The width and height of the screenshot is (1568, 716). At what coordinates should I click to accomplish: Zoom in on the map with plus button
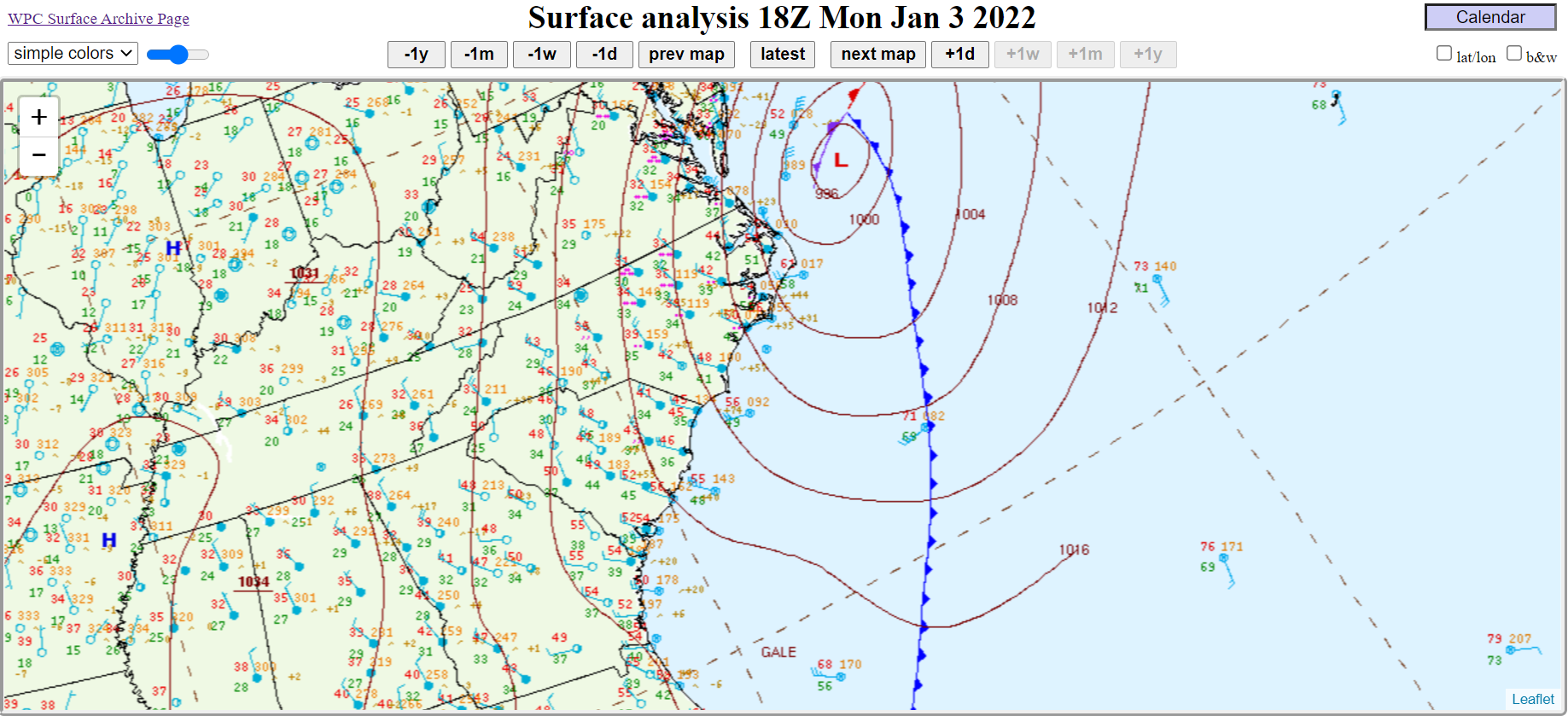(38, 117)
